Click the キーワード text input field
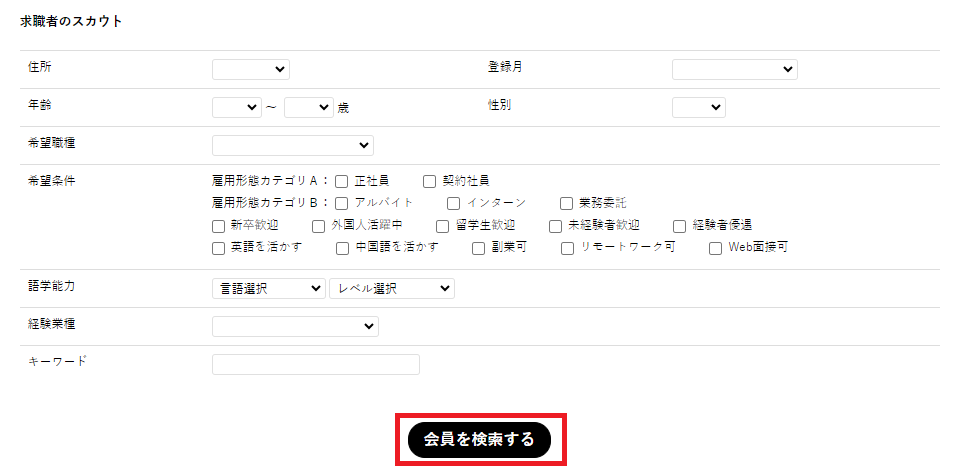 point(316,364)
